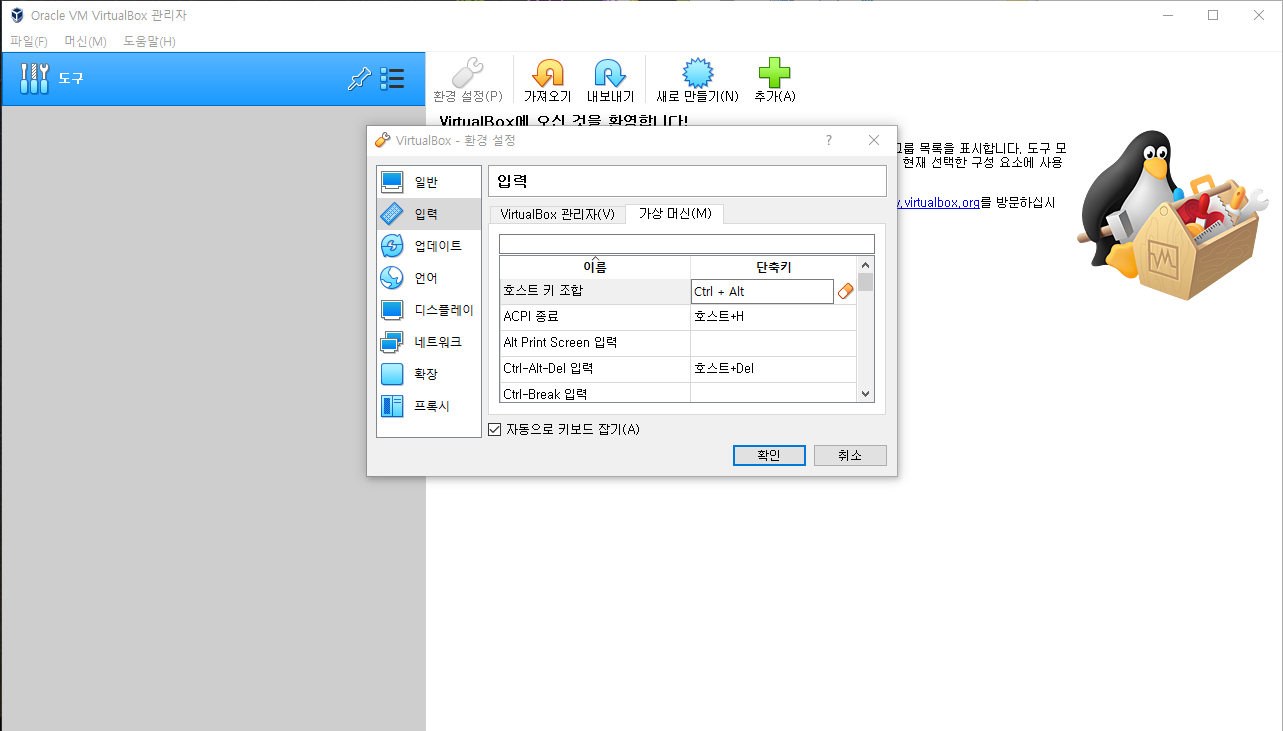Click the shortcut list scrollbar up arrow
The height and width of the screenshot is (731, 1283).
pyautogui.click(x=866, y=264)
